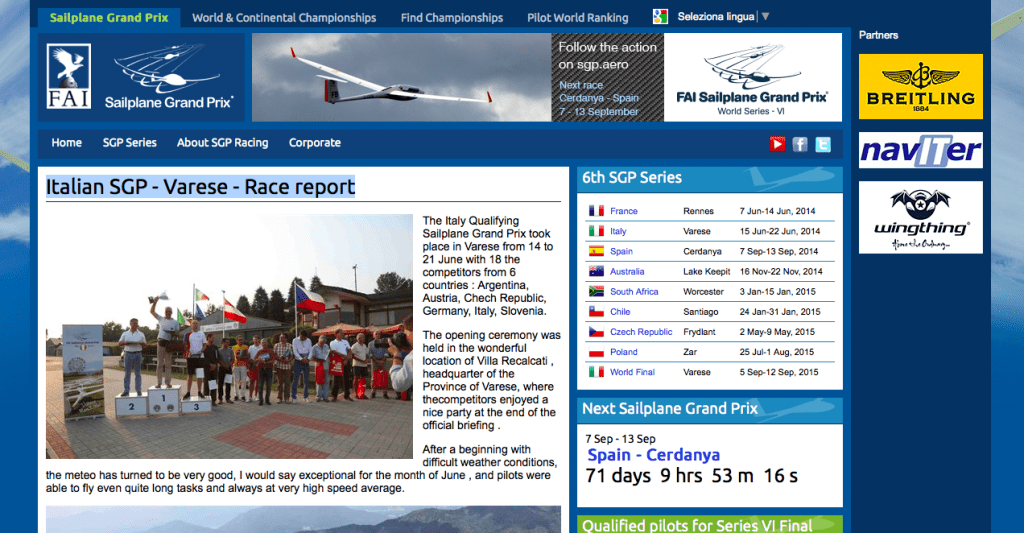
Task: Click the podium ceremony photo
Action: click(229, 336)
